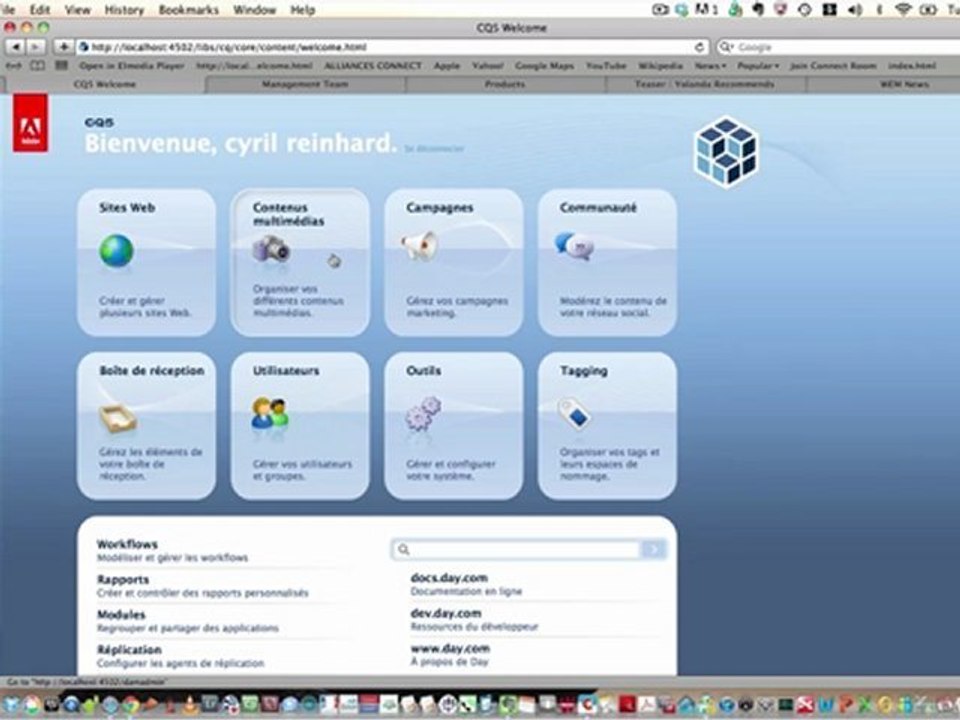960x720 pixels.
Task: Open Help menu
Action: (x=302, y=10)
